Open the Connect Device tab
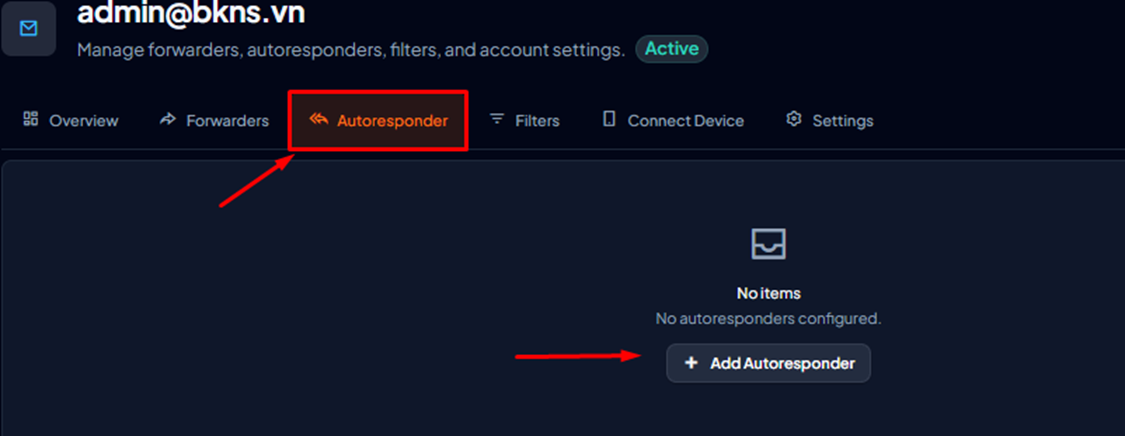 (673, 120)
